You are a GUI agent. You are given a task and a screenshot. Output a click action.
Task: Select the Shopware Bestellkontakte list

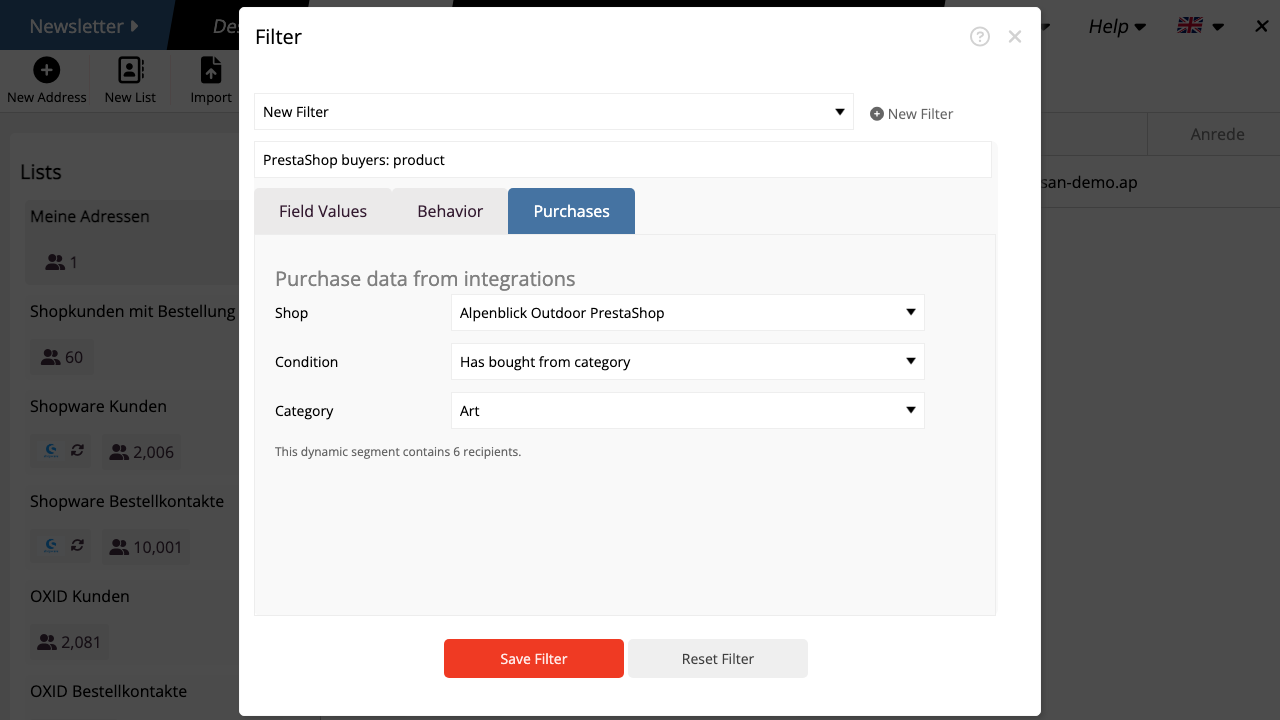click(x=127, y=501)
